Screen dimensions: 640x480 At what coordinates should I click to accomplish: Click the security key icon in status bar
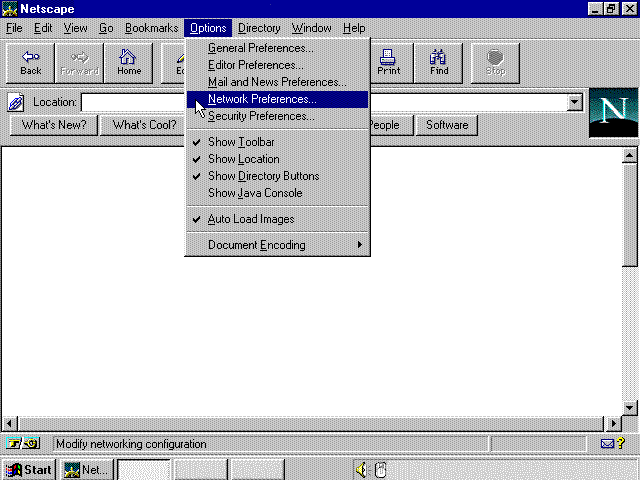coord(23,443)
